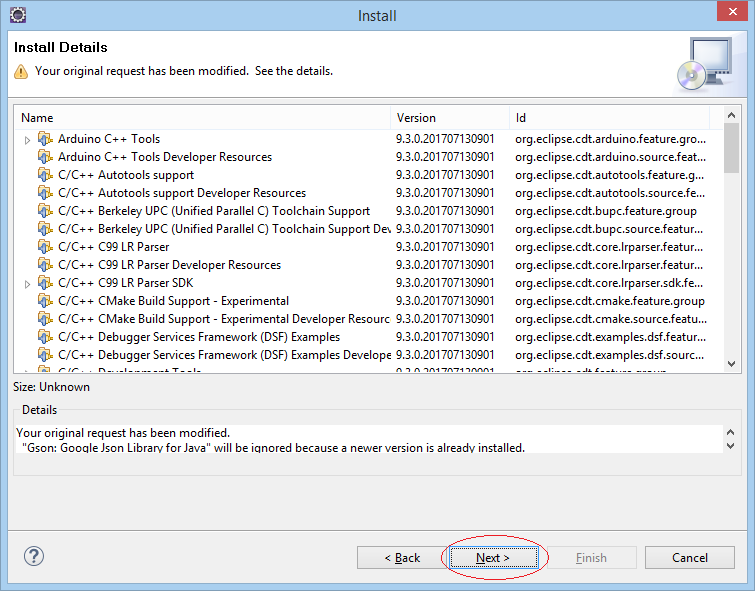Click icon beside Berkeley UPC Toolchain Support
Viewport: 755px width, 591px height.
pos(45,210)
